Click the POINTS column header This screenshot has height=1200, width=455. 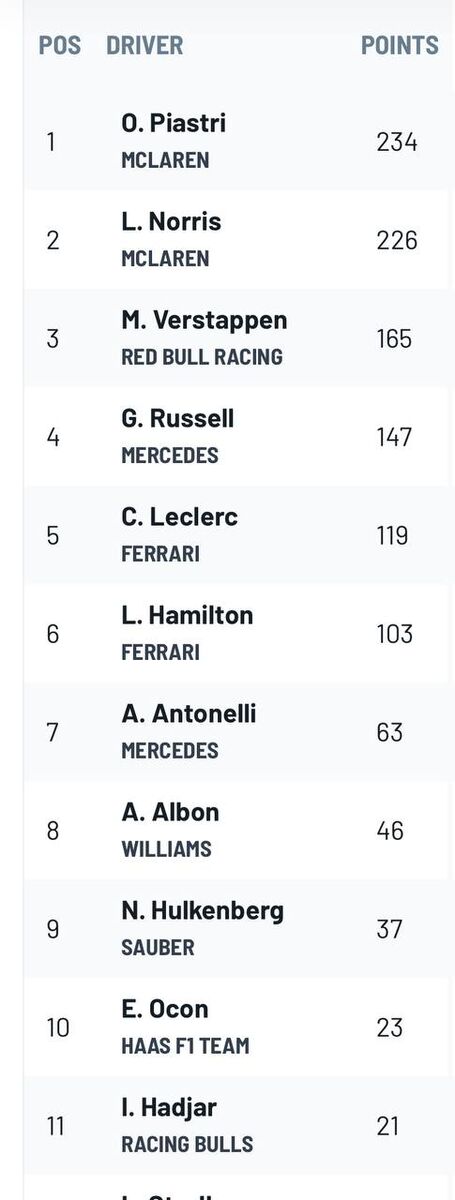point(400,46)
